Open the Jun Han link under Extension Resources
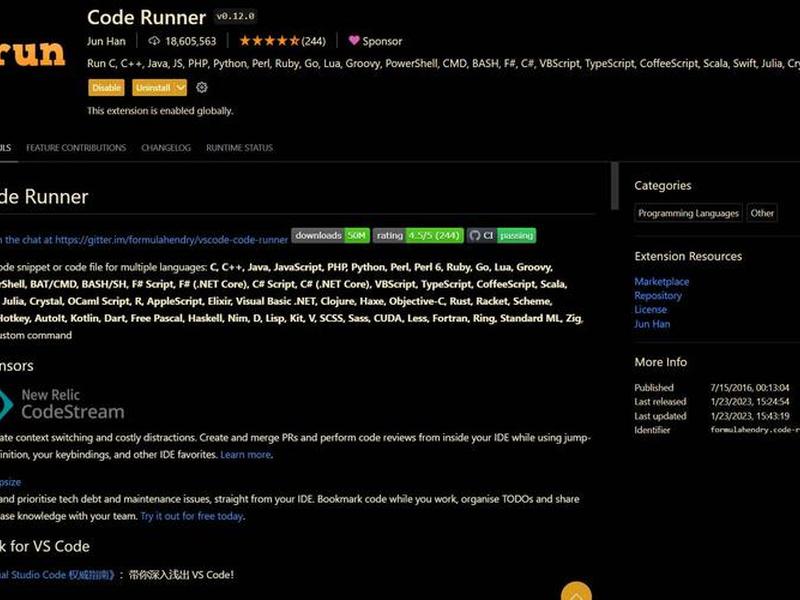 tap(652, 323)
